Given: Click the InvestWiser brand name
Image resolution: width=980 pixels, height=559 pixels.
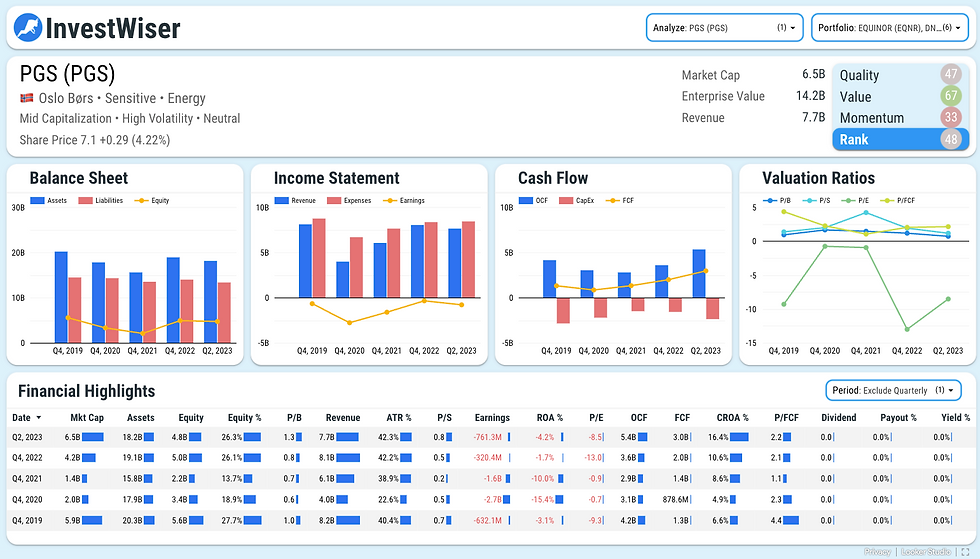Looking at the screenshot, I should tap(113, 28).
